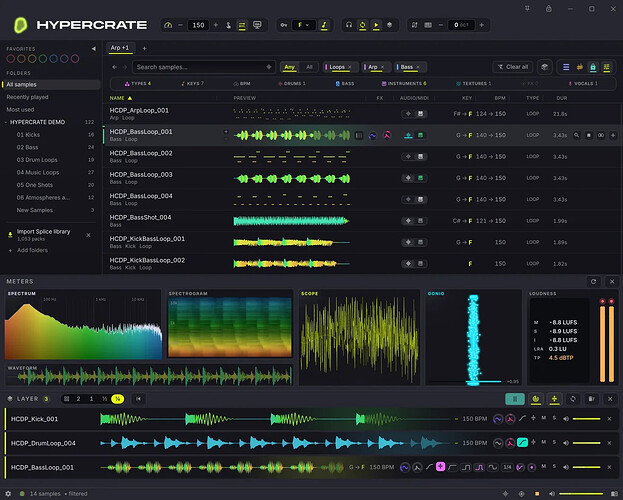Viewport: 623px width, 500px height.
Task: Open the Recently played folder
Action: coord(27,97)
